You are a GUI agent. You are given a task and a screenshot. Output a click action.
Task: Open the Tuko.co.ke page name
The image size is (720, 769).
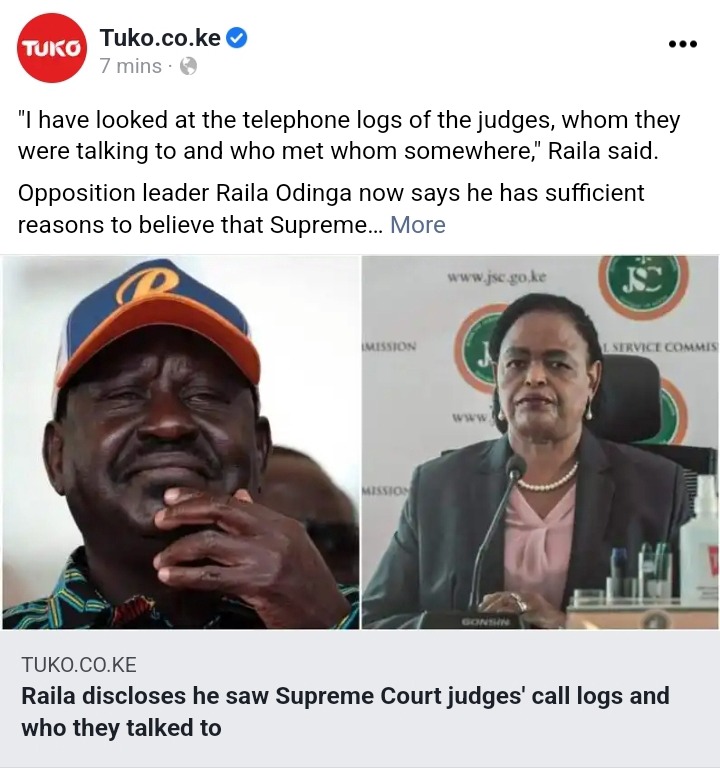pyautogui.click(x=160, y=38)
